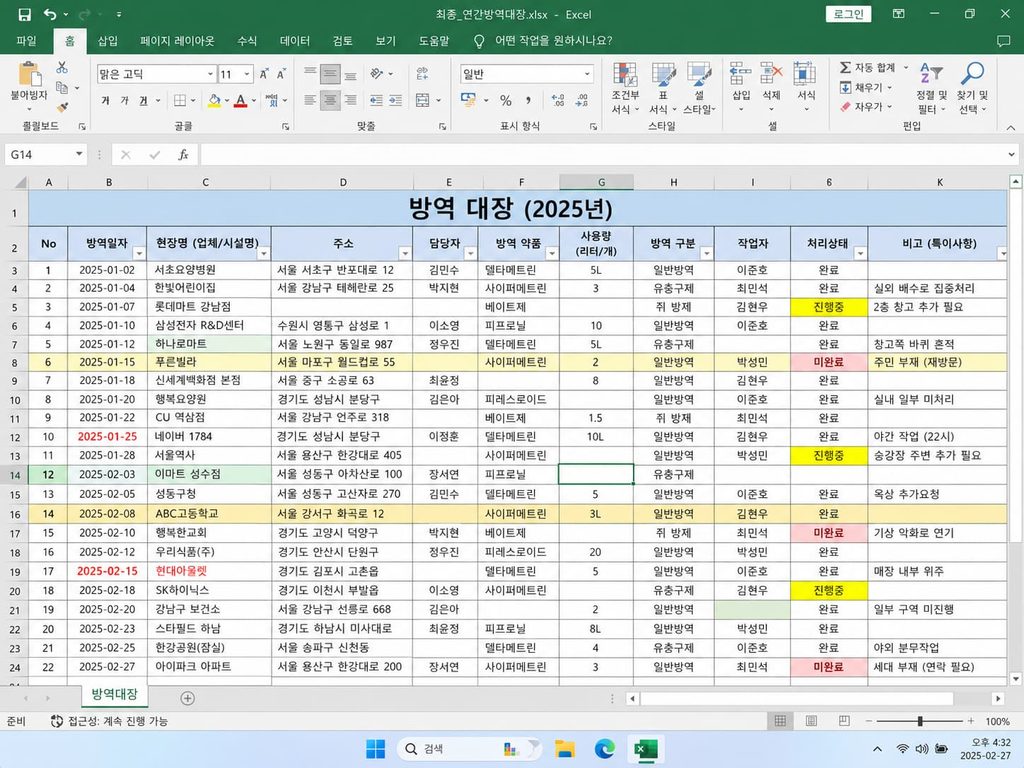This screenshot has height=768, width=1024.
Task: Toggle align right
Action: tap(351, 101)
